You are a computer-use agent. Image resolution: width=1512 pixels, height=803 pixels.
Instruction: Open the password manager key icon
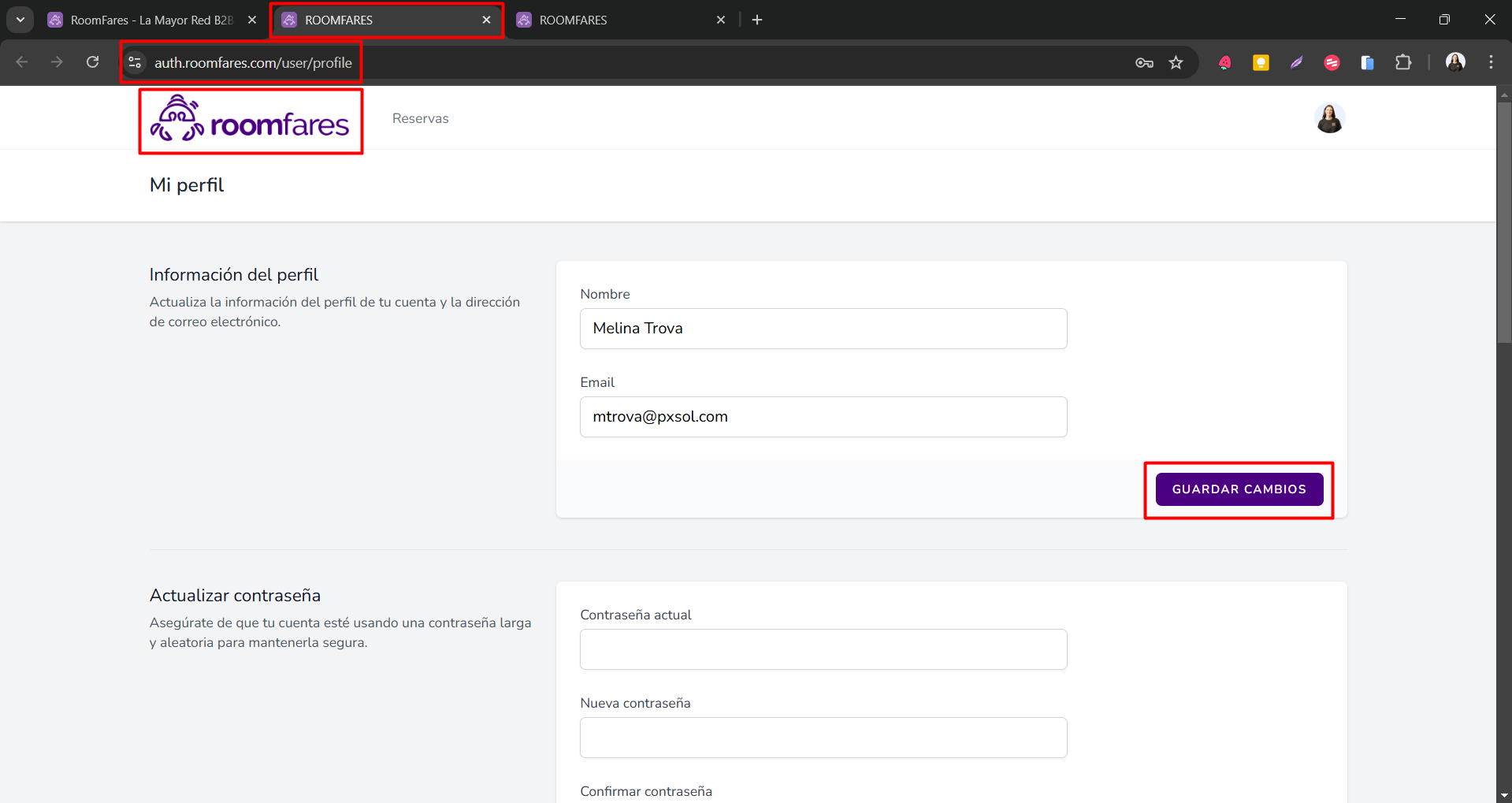point(1144,63)
